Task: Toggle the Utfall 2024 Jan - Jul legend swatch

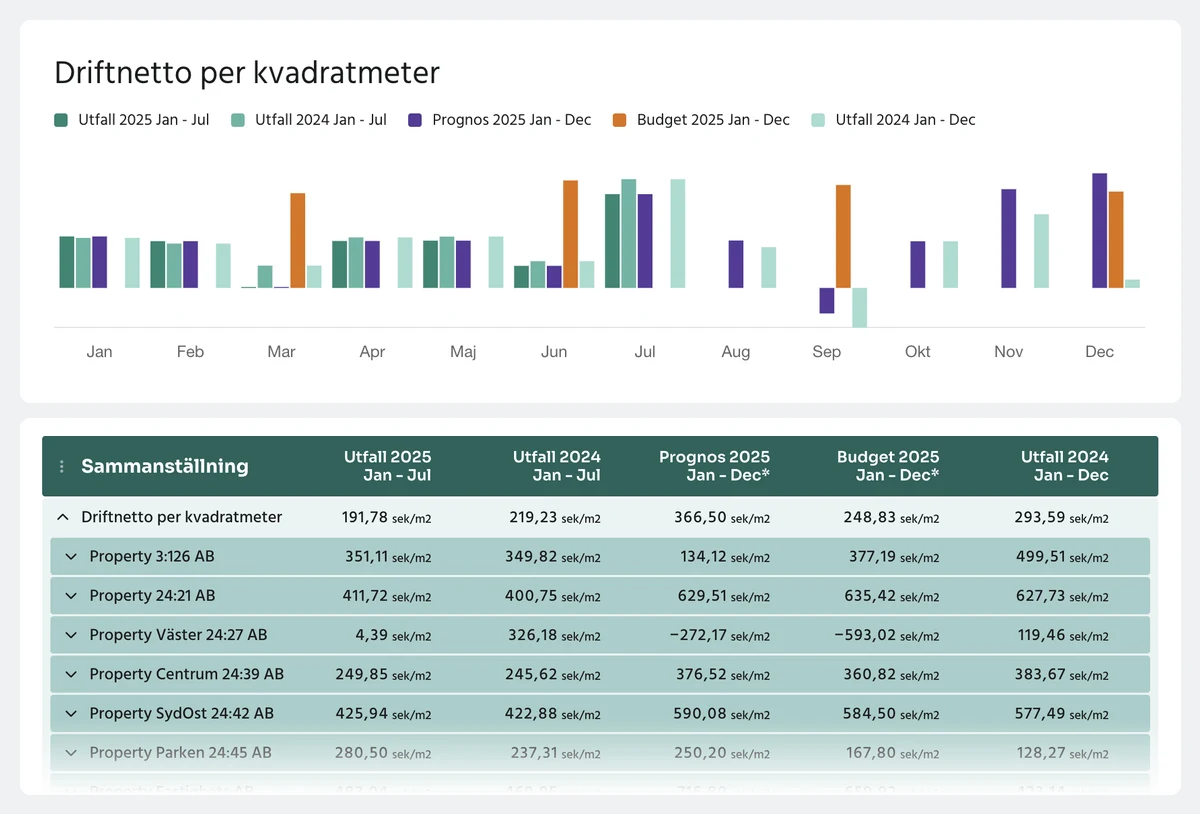Action: click(238, 120)
